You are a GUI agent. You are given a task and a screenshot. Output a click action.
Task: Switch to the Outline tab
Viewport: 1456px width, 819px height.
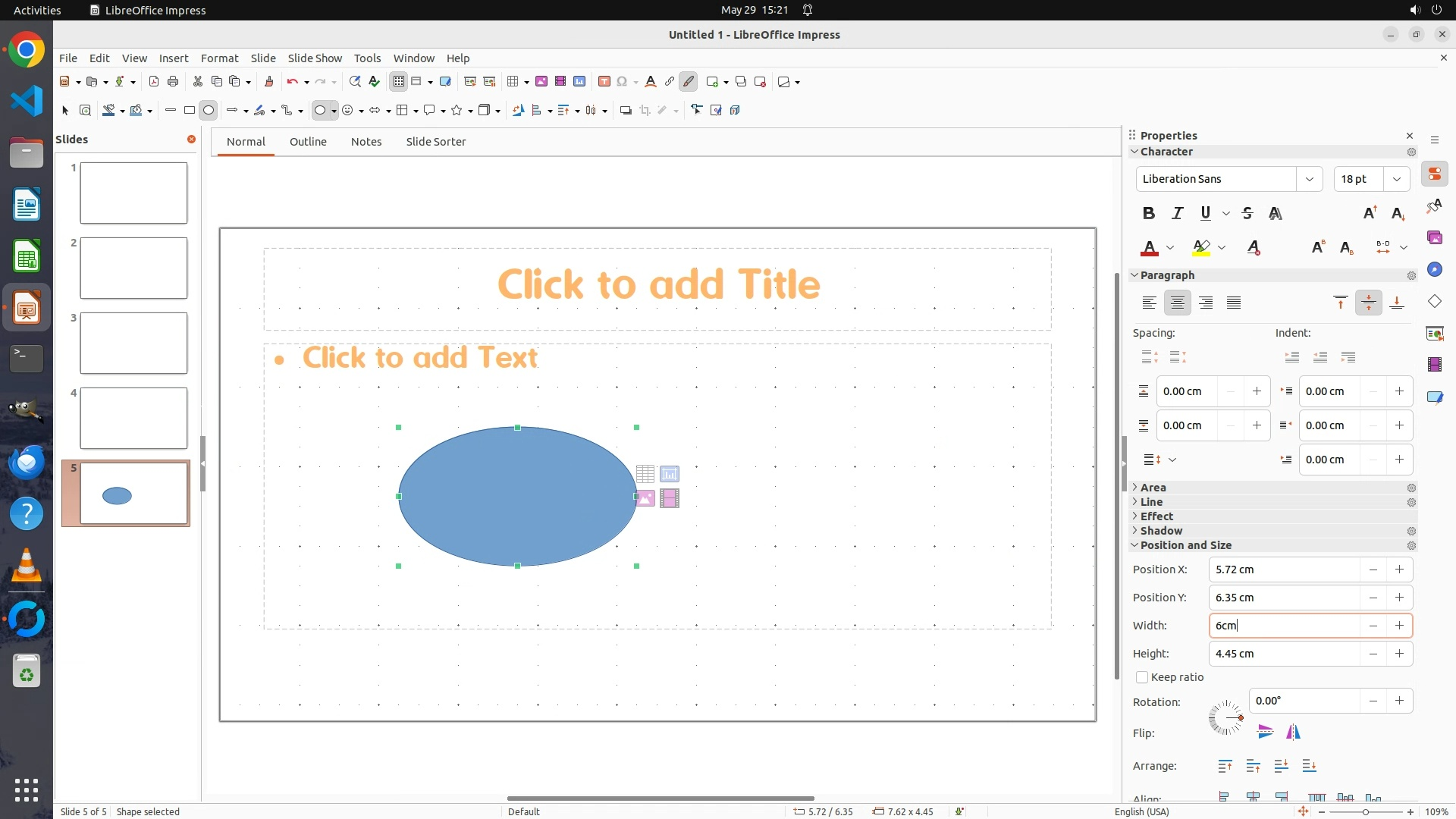[308, 142]
